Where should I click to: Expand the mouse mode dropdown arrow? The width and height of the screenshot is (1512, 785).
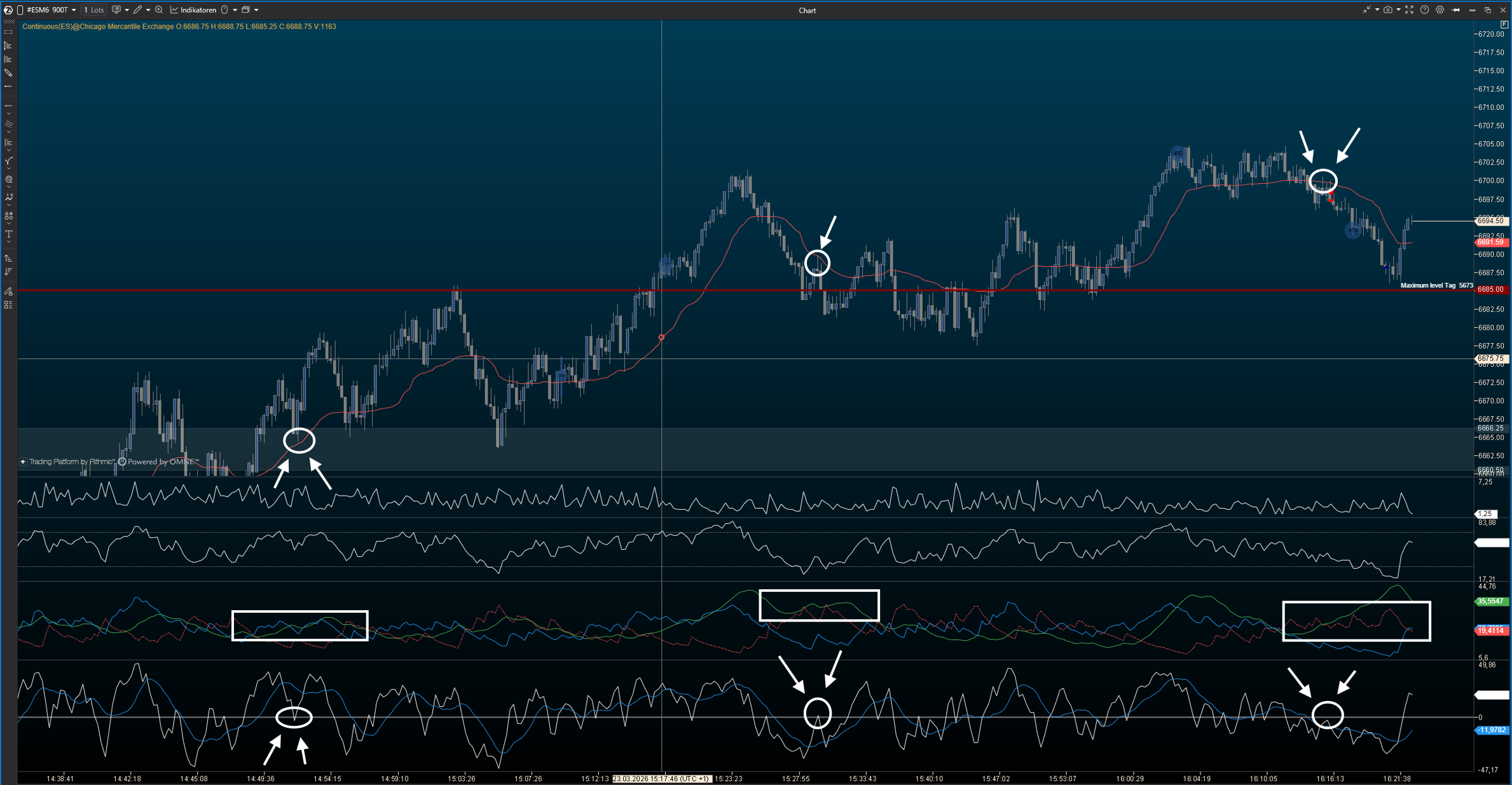[235, 10]
